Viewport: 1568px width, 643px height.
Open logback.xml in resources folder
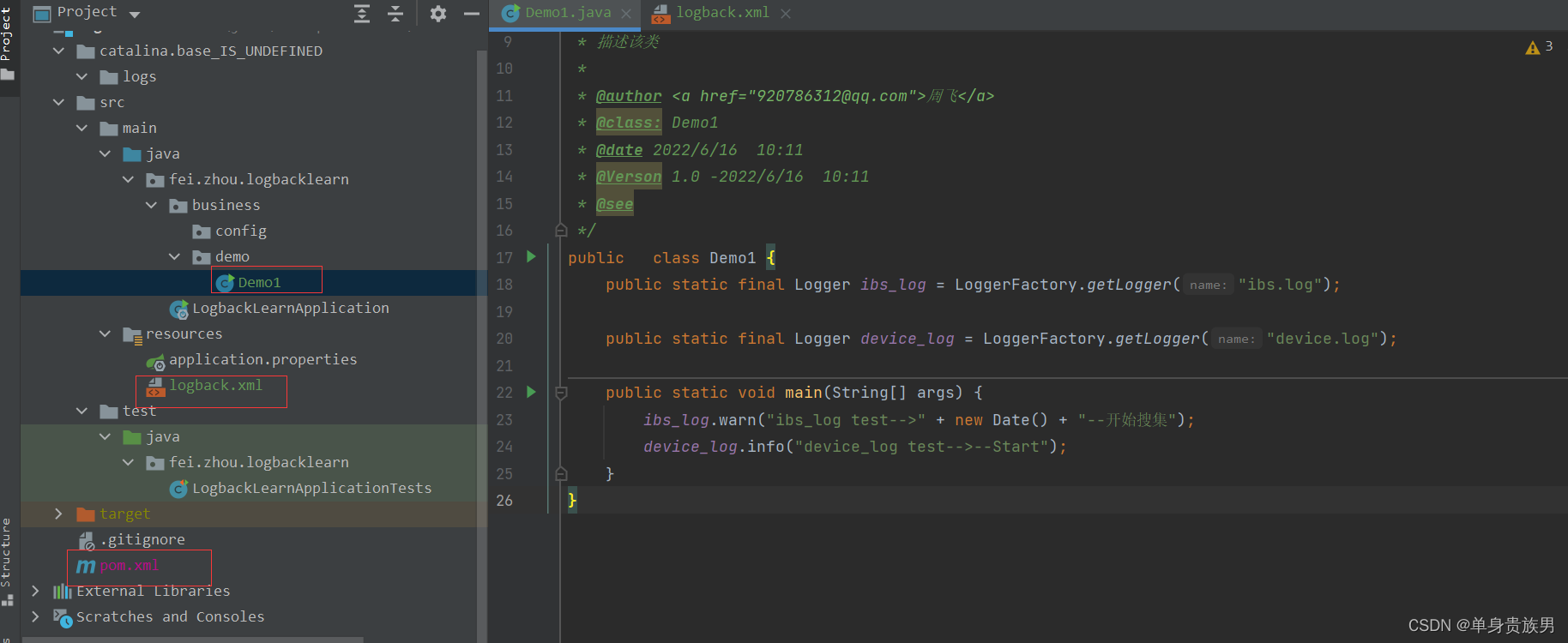coord(215,386)
